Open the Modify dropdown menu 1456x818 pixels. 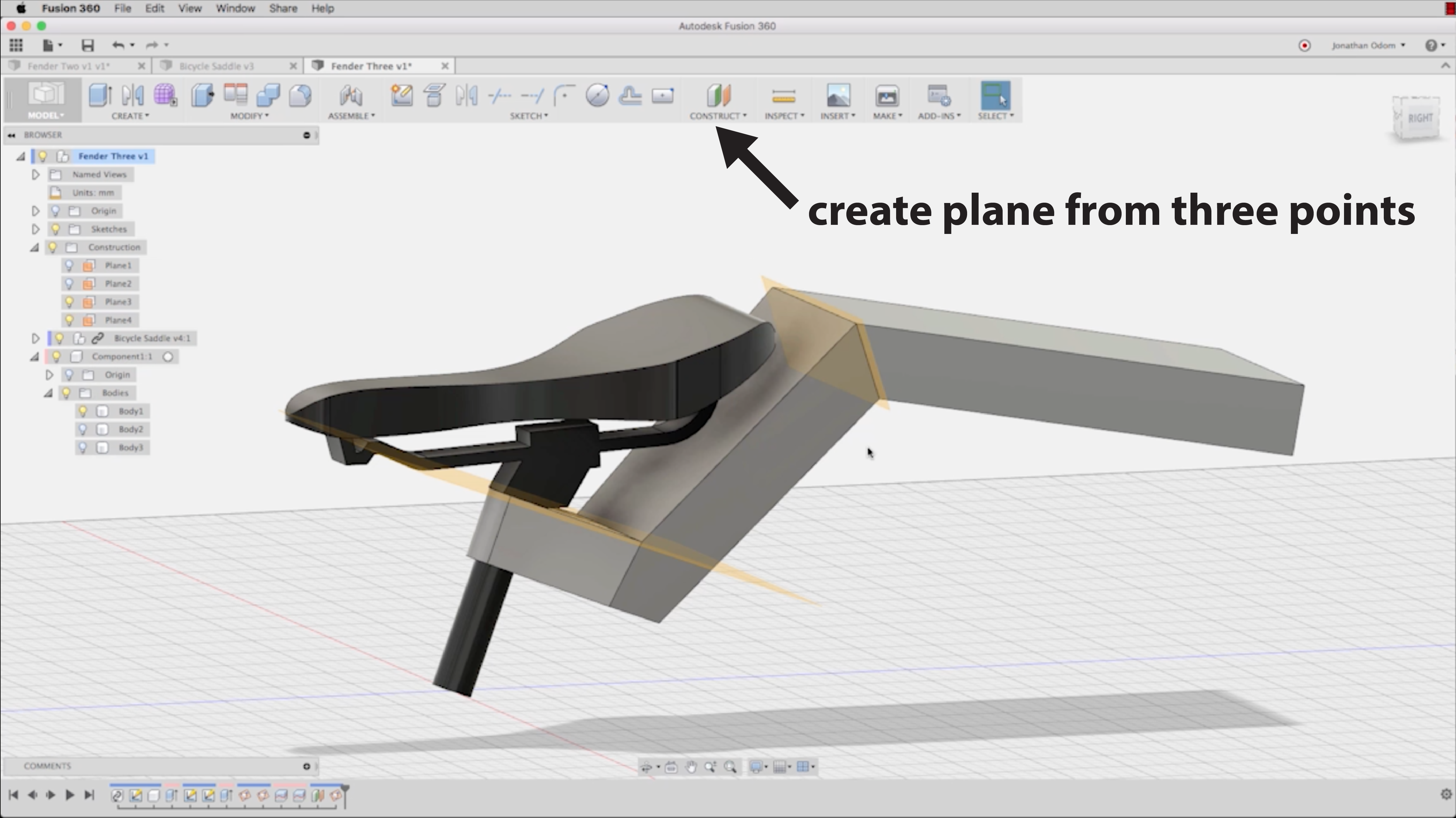point(249,116)
